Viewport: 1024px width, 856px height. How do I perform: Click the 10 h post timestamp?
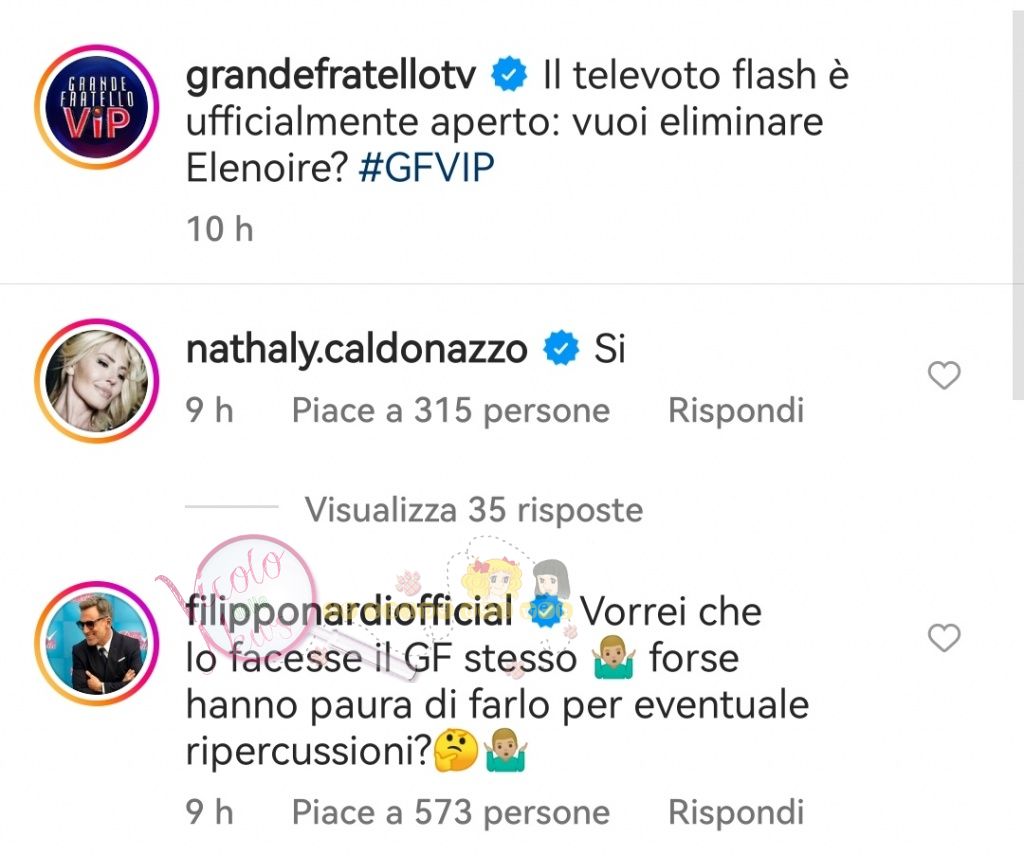219,229
